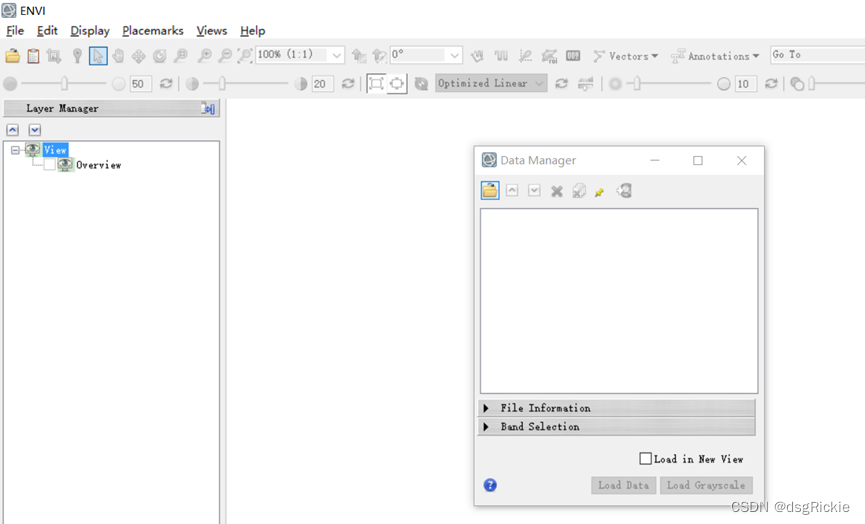Open the arbitrary profile line icon
Viewport: 865px width, 524px height.
525,56
